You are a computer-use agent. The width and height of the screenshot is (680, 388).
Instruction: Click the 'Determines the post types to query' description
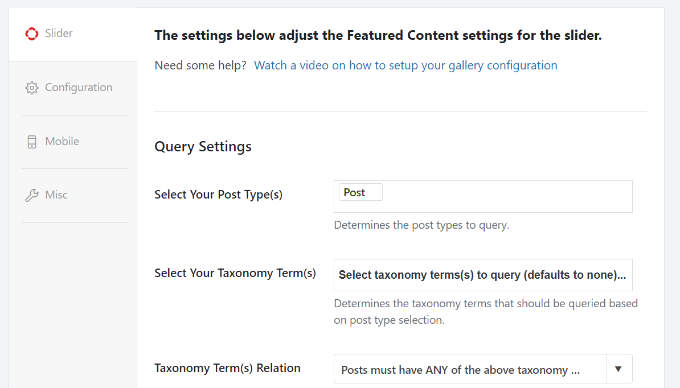click(422, 225)
